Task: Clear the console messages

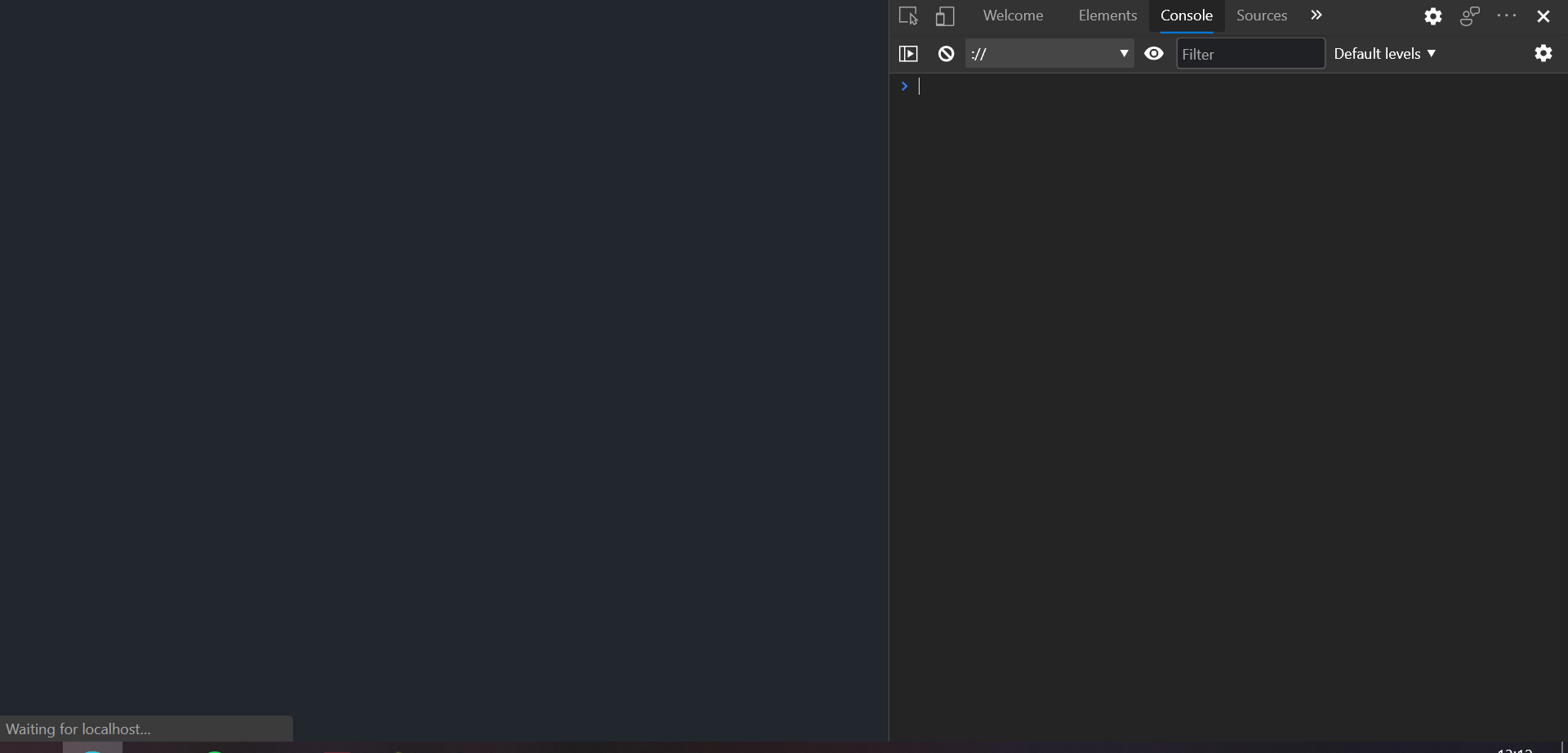Action: [x=944, y=53]
